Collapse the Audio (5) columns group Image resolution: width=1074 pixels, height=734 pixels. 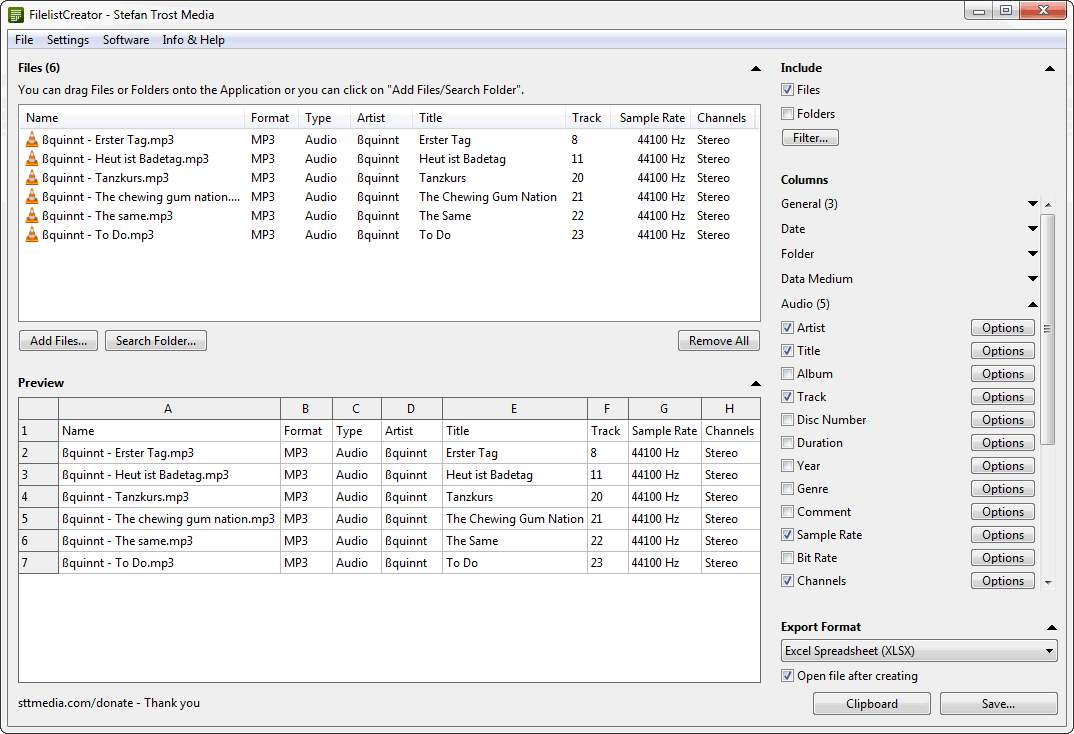click(1033, 304)
